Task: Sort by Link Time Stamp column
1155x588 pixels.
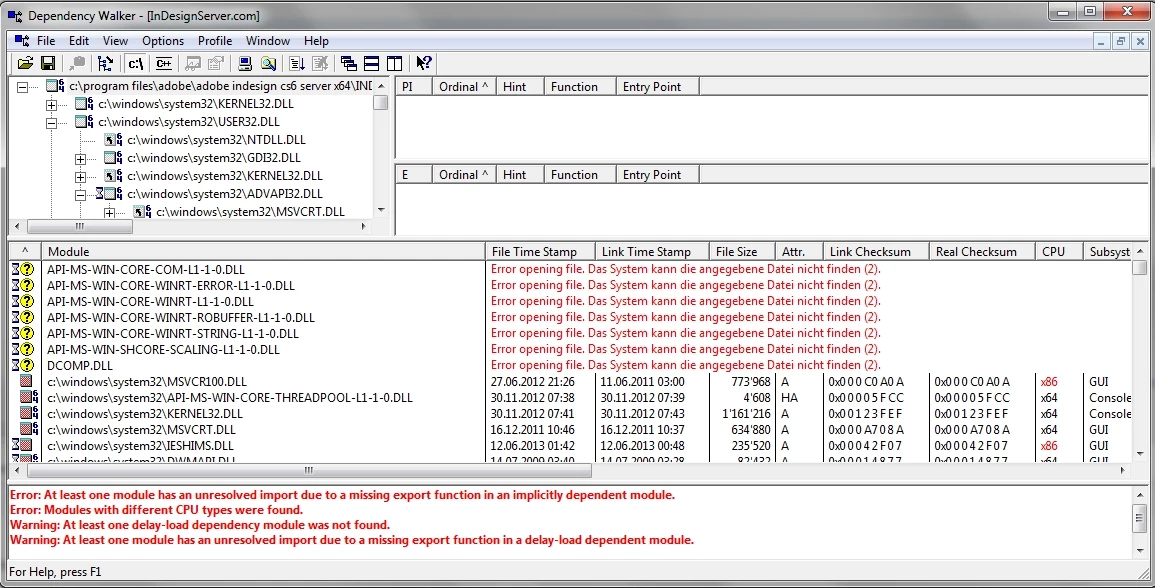Action: coord(652,251)
